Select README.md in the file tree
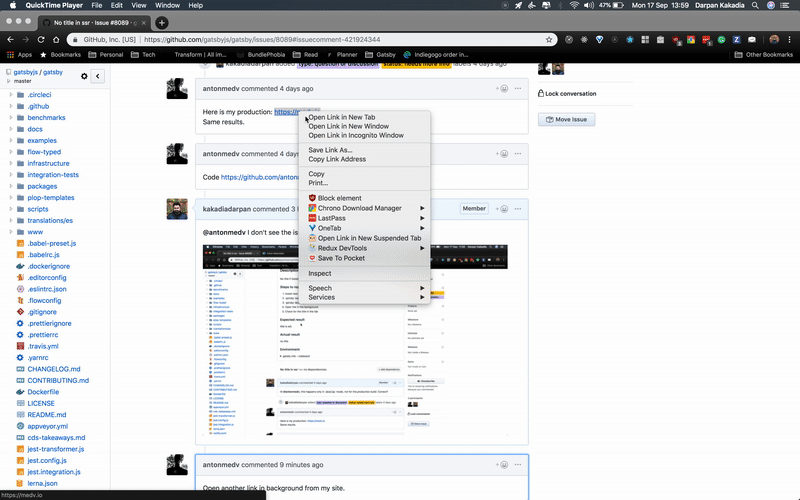Viewport: 800px width, 500px height. (46, 415)
